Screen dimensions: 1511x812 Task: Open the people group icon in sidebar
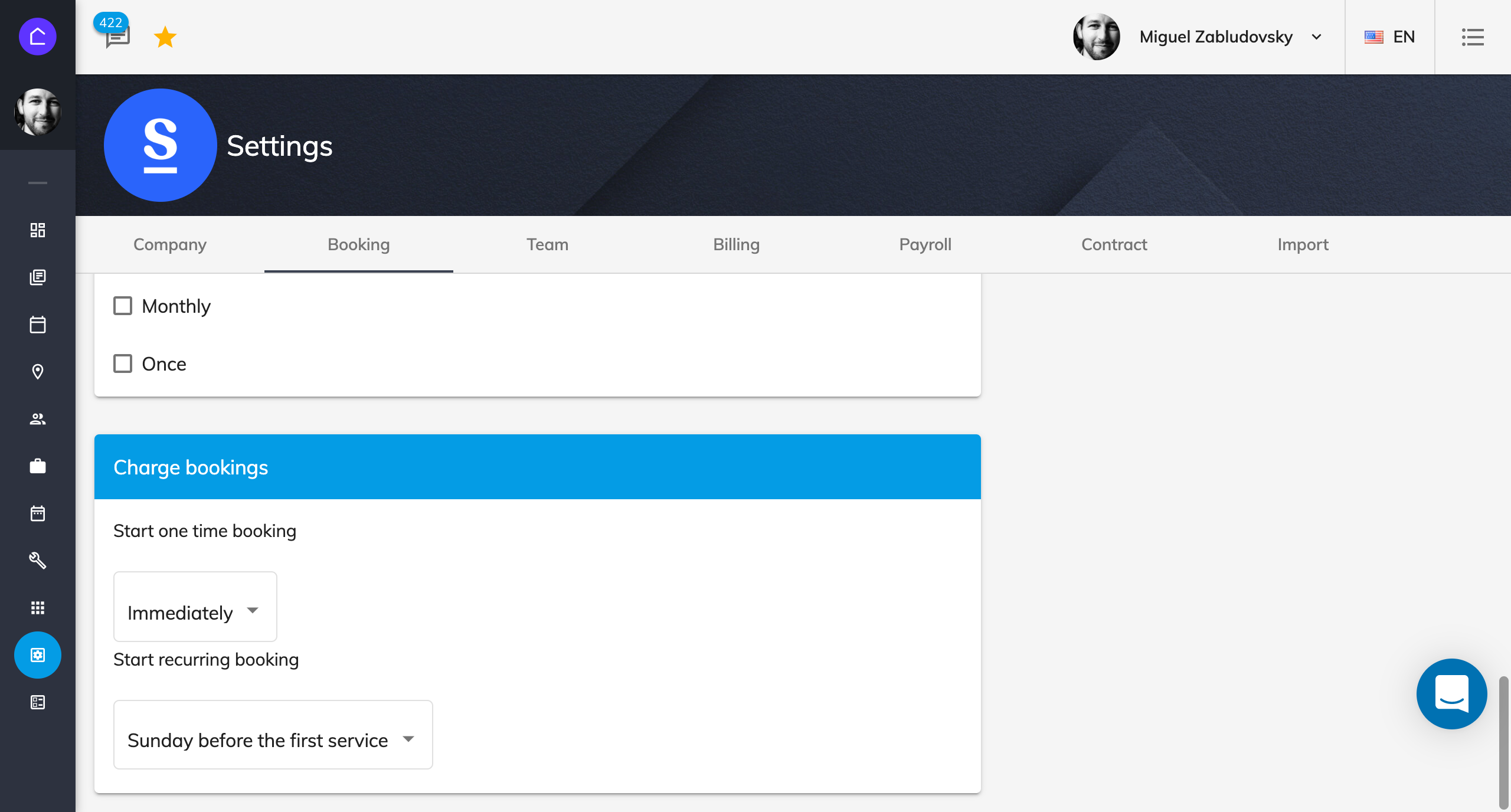coord(38,419)
